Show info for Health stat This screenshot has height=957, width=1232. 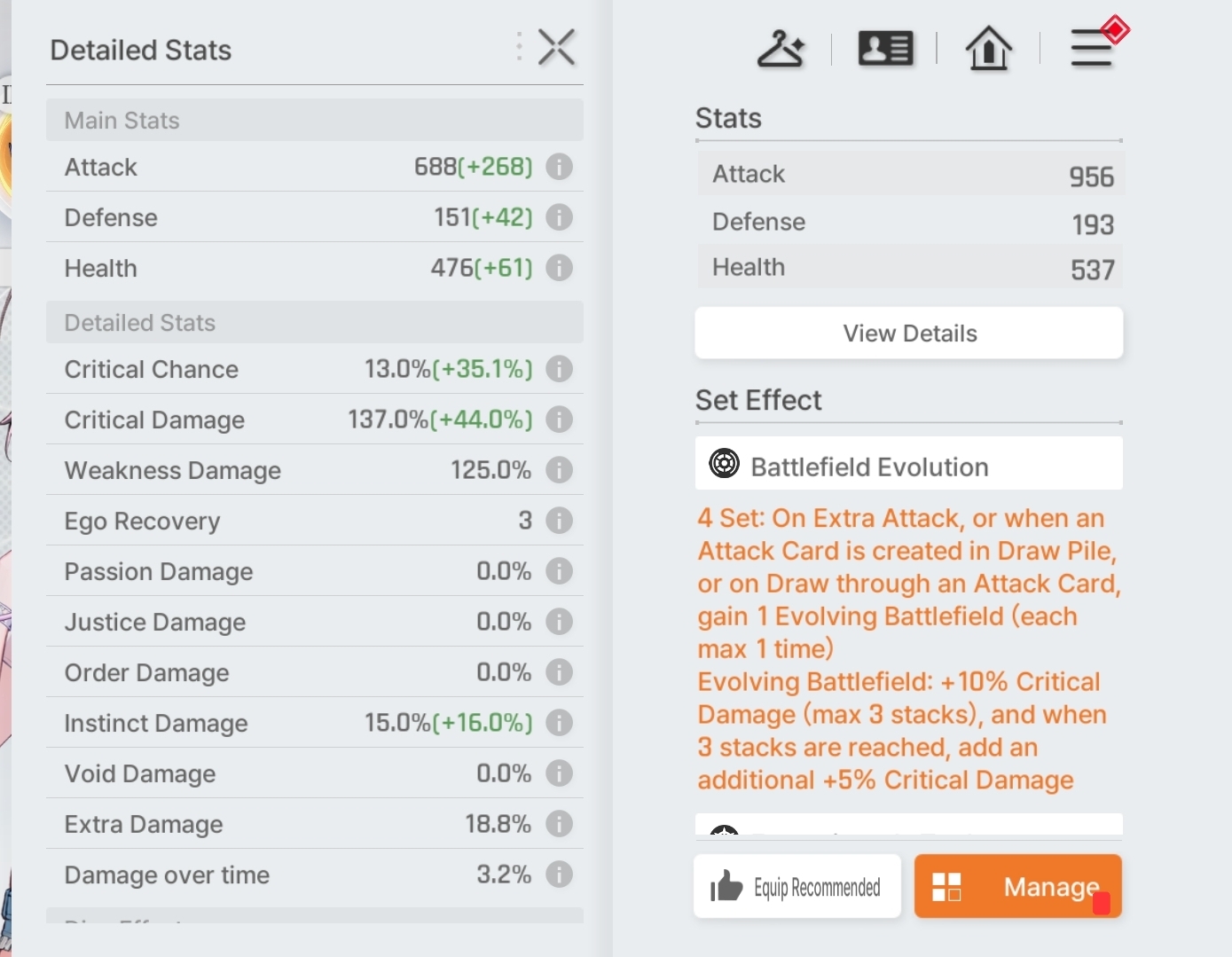(559, 268)
